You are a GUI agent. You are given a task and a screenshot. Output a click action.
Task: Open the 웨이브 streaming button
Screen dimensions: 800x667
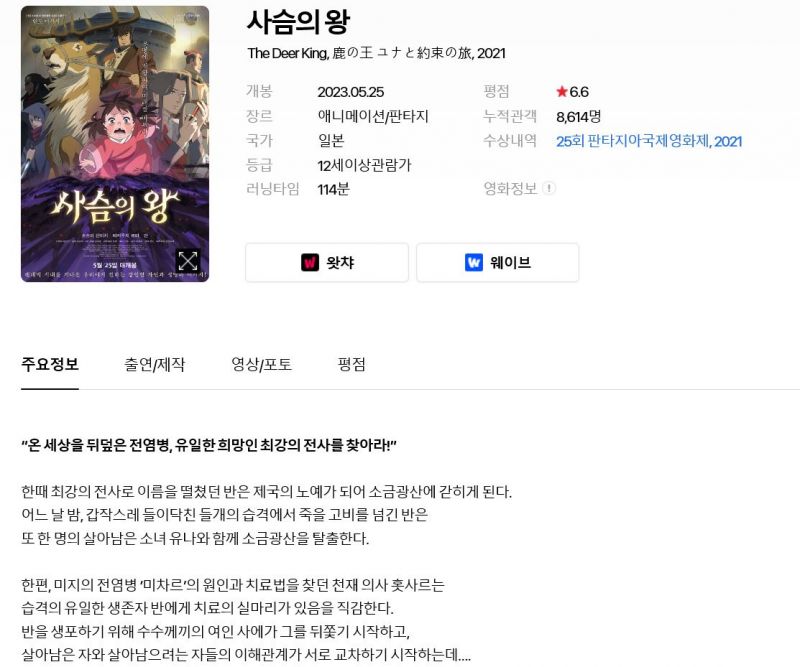tap(497, 262)
